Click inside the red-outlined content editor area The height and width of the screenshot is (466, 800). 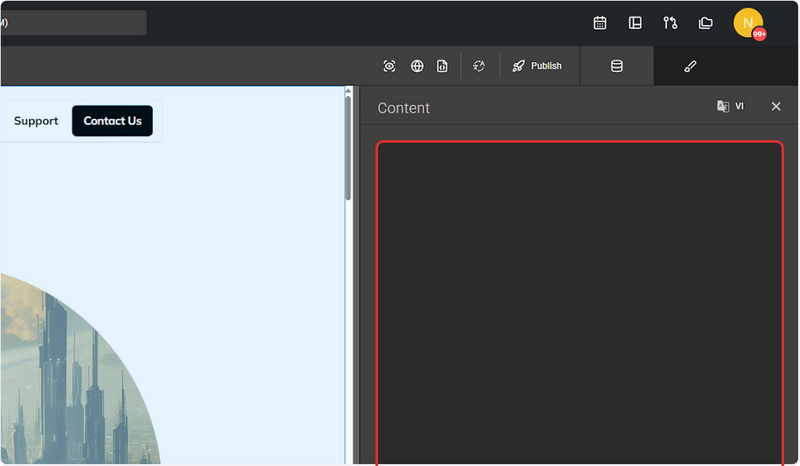[x=580, y=303]
